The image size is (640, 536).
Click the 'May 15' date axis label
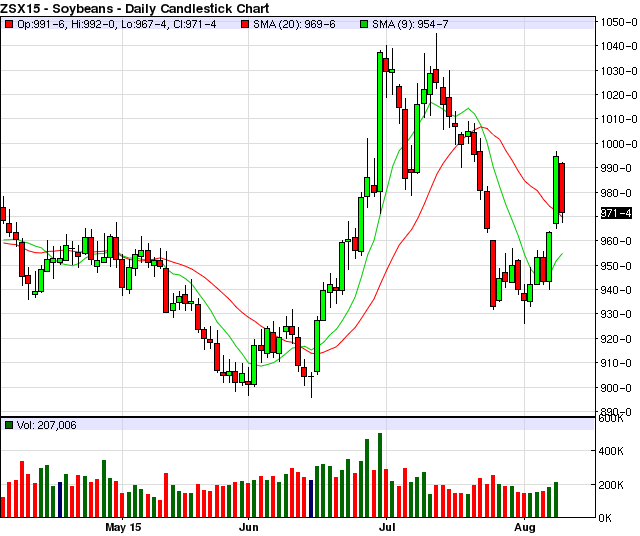click(x=123, y=527)
